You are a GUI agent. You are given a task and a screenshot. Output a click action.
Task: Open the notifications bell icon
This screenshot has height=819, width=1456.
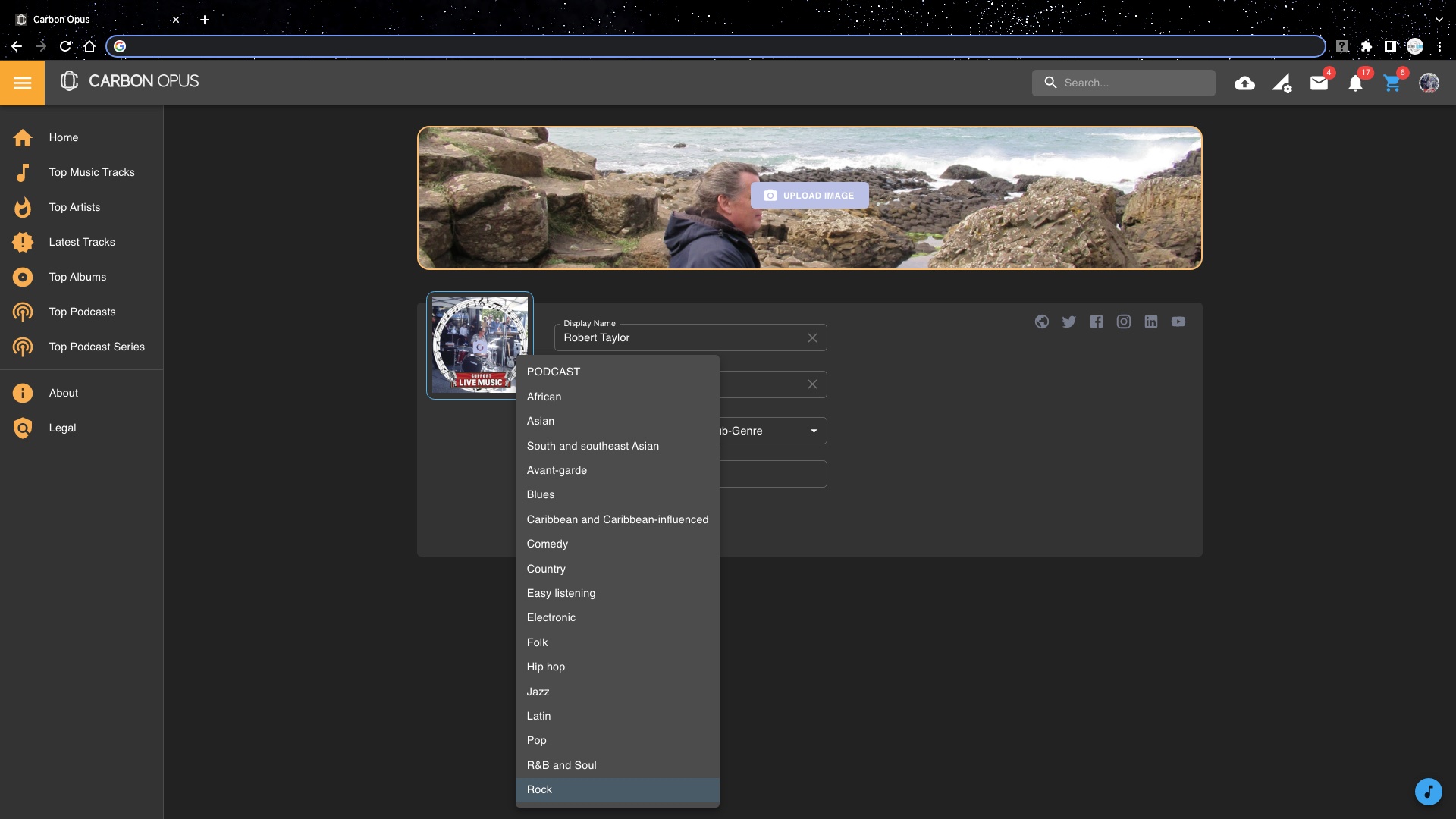[1355, 83]
